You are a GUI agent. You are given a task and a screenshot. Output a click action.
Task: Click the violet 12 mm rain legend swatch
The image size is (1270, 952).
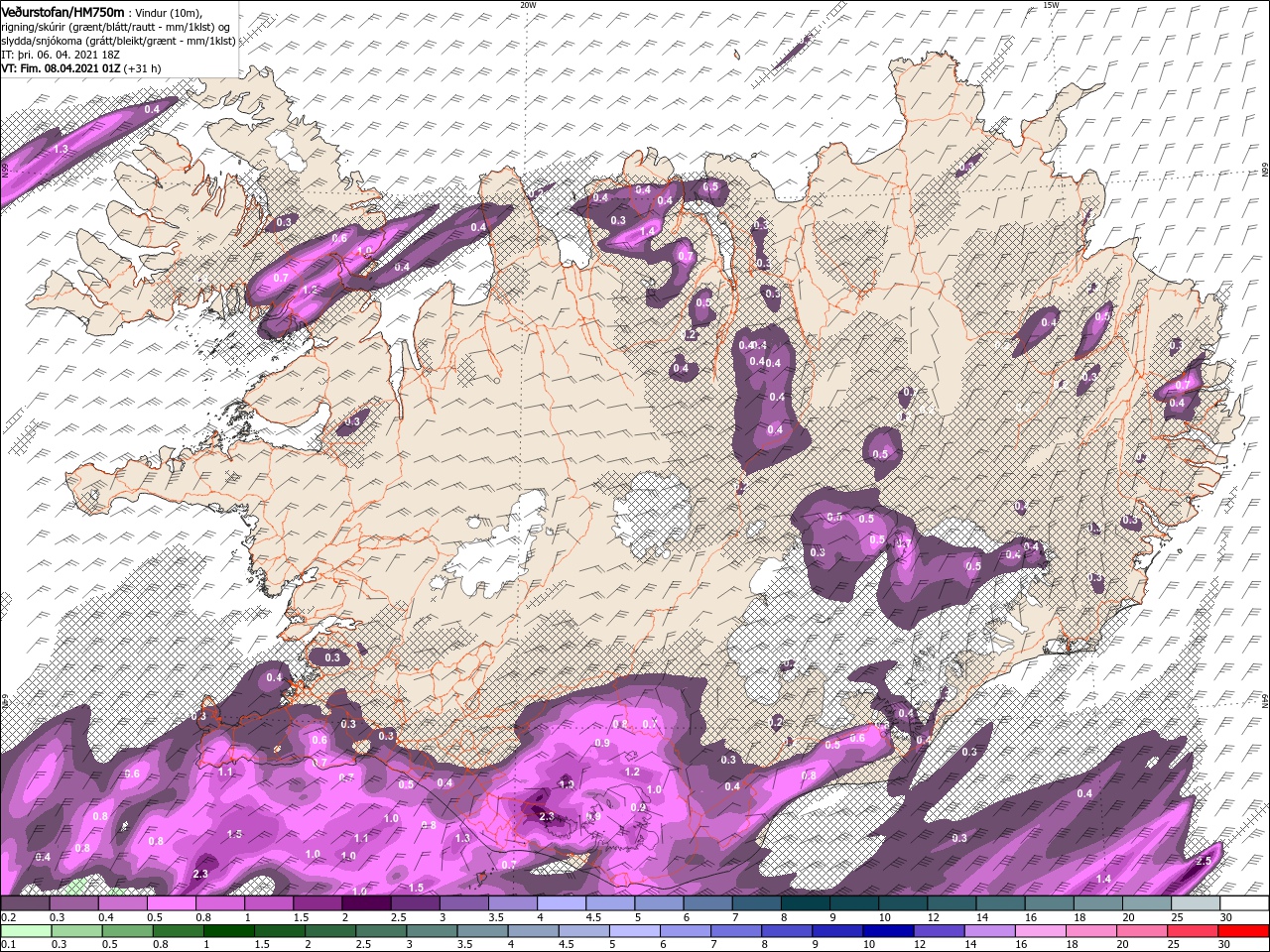[938, 930]
